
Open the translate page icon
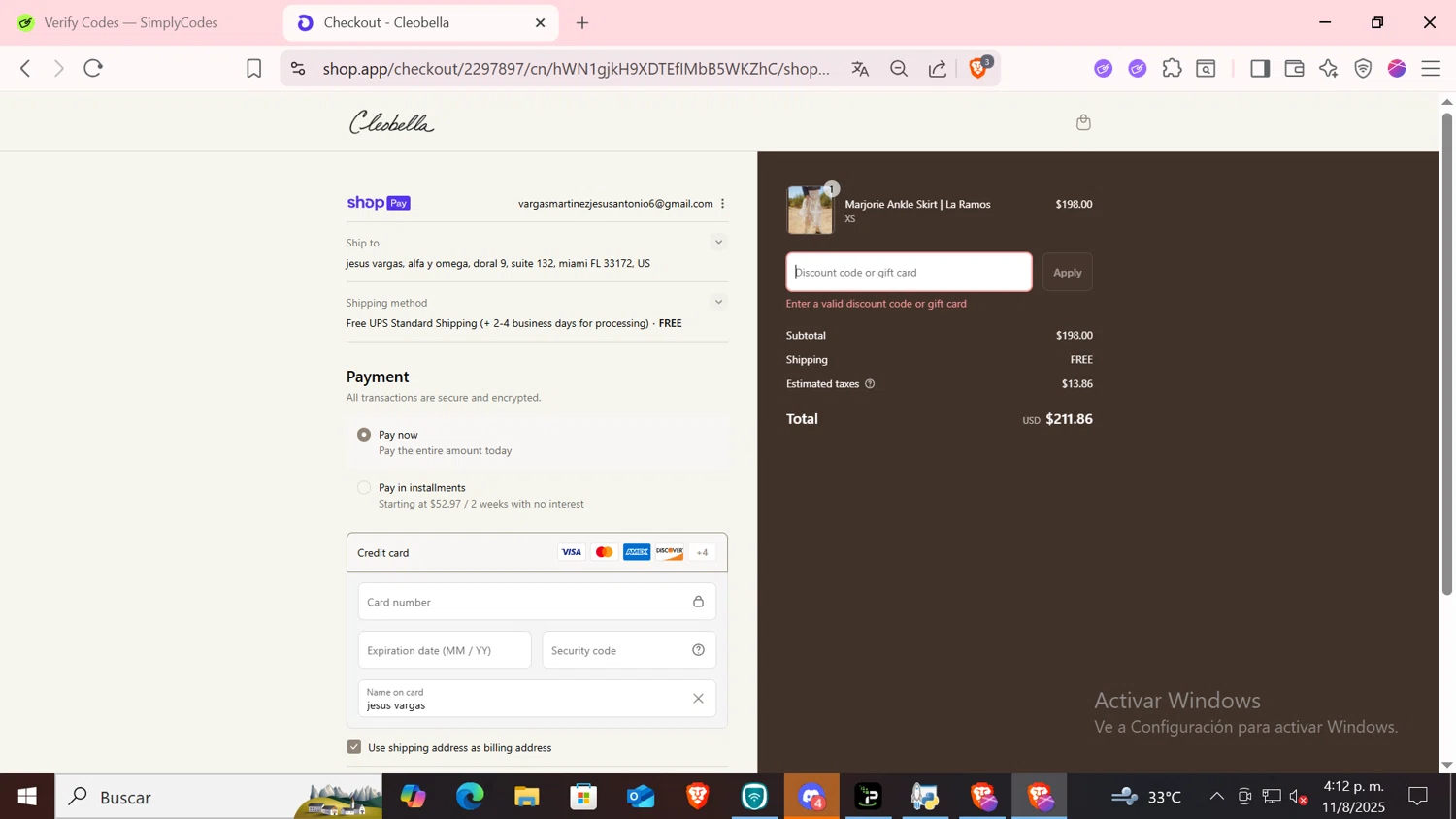(860, 68)
